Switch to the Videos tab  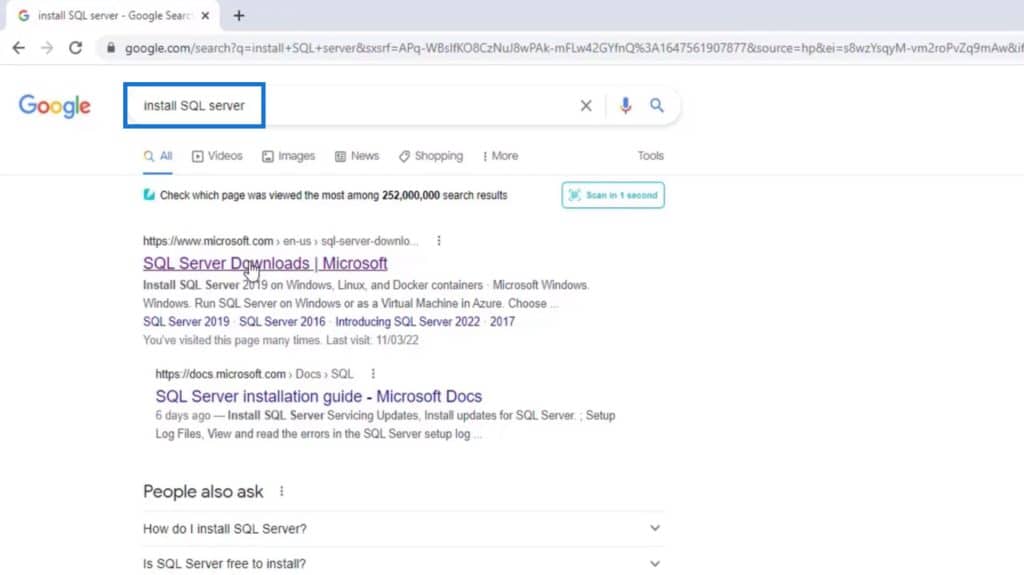pos(217,156)
